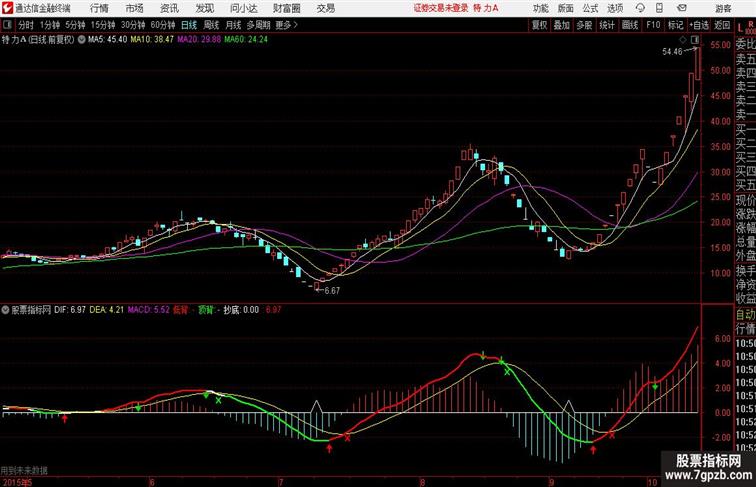Click the month 10 date axis marker
This screenshot has width=756, height=487.
pos(652,482)
